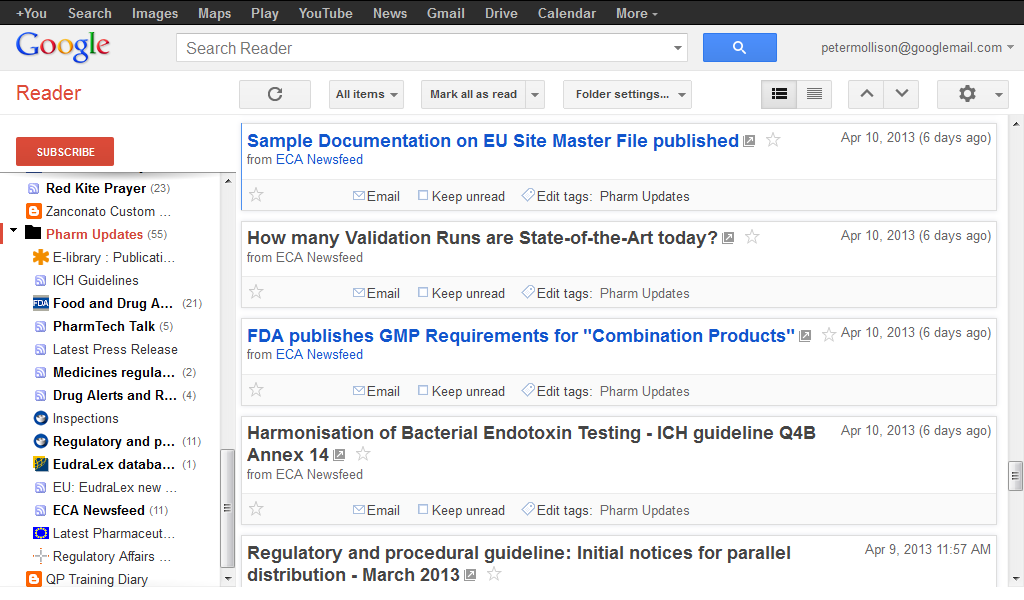Select ICH Guidelines feed in sidebar

(x=95, y=280)
